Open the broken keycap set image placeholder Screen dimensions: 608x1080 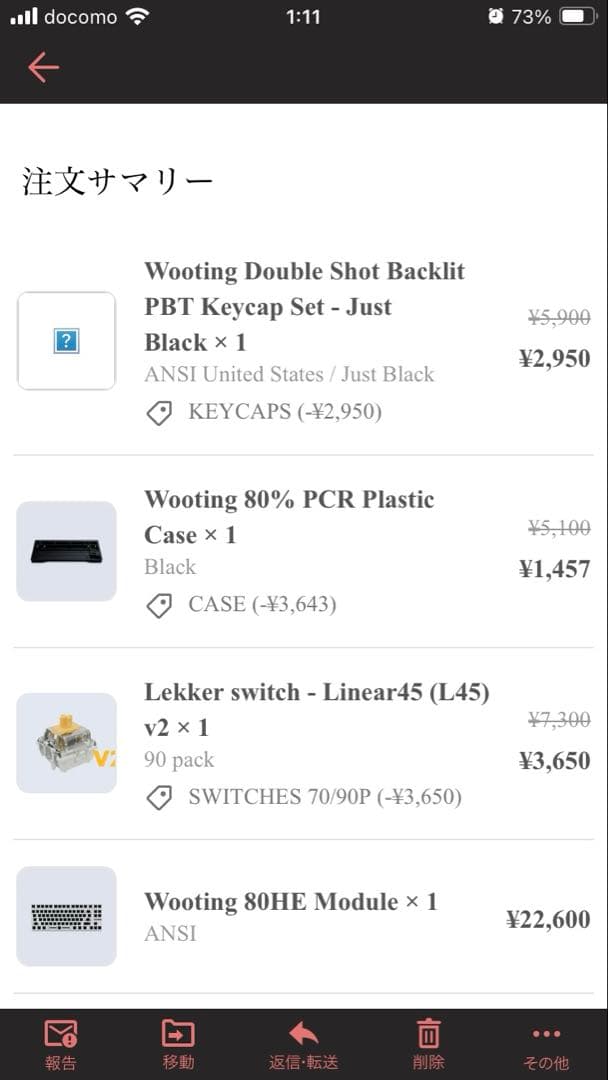coord(66,341)
